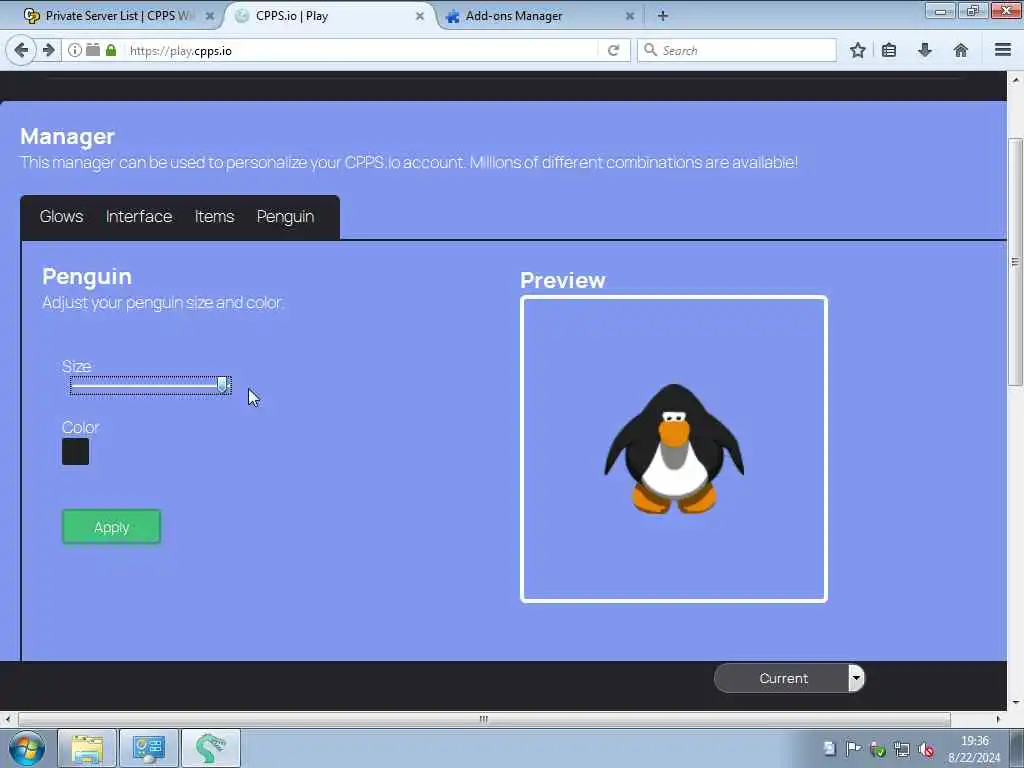The image size is (1024, 768).
Task: Open the Firefox hamburger menu
Action: pyautogui.click(x=1003, y=50)
